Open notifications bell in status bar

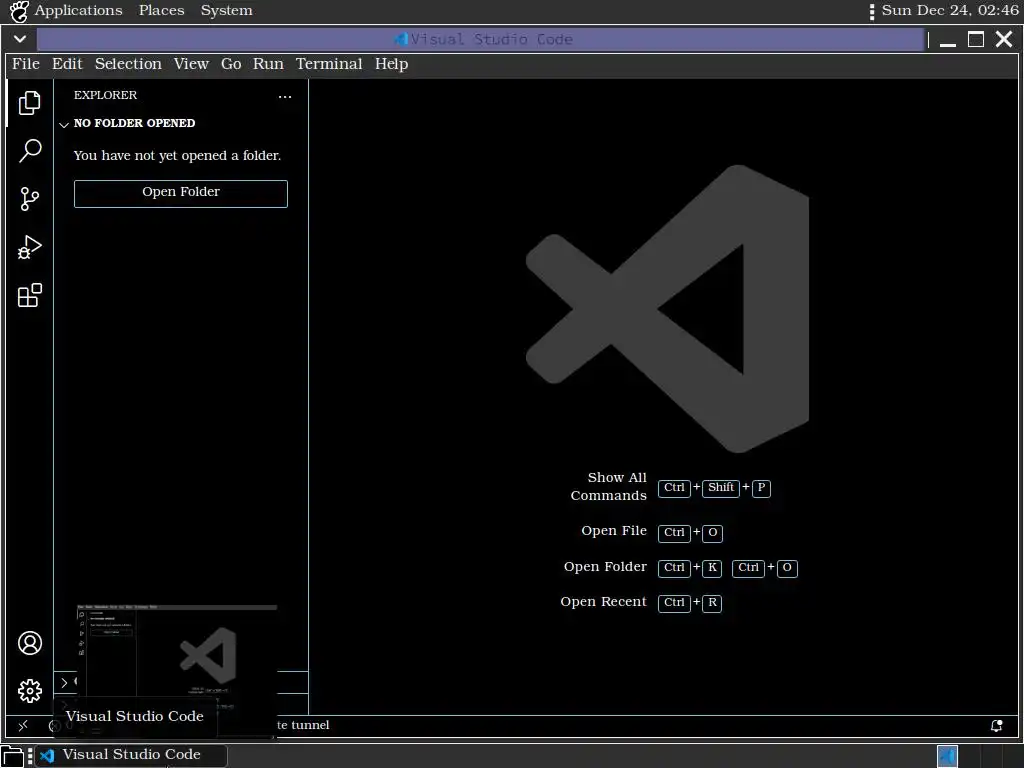997,726
